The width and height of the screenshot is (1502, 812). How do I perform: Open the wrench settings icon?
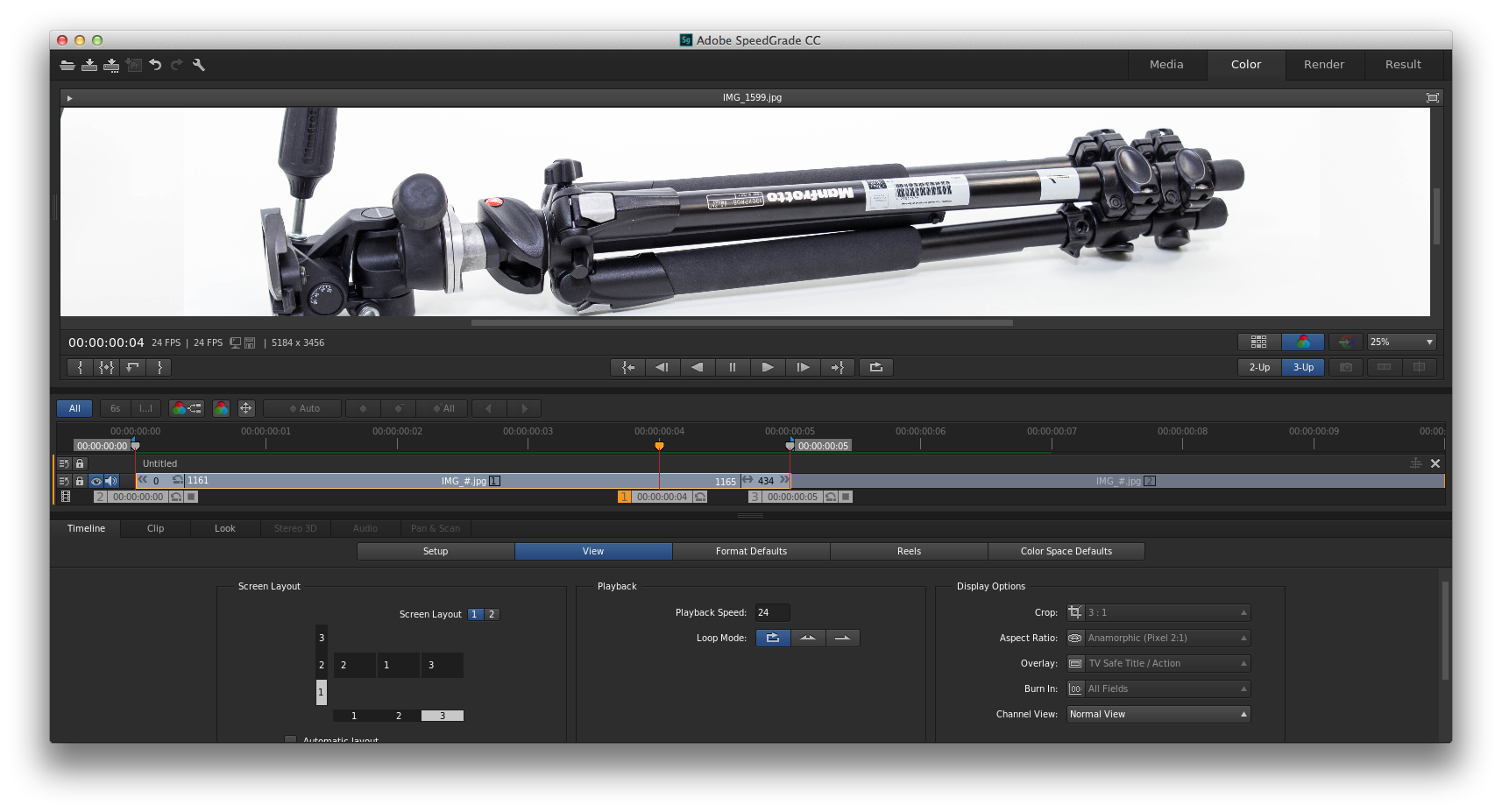pyautogui.click(x=199, y=65)
